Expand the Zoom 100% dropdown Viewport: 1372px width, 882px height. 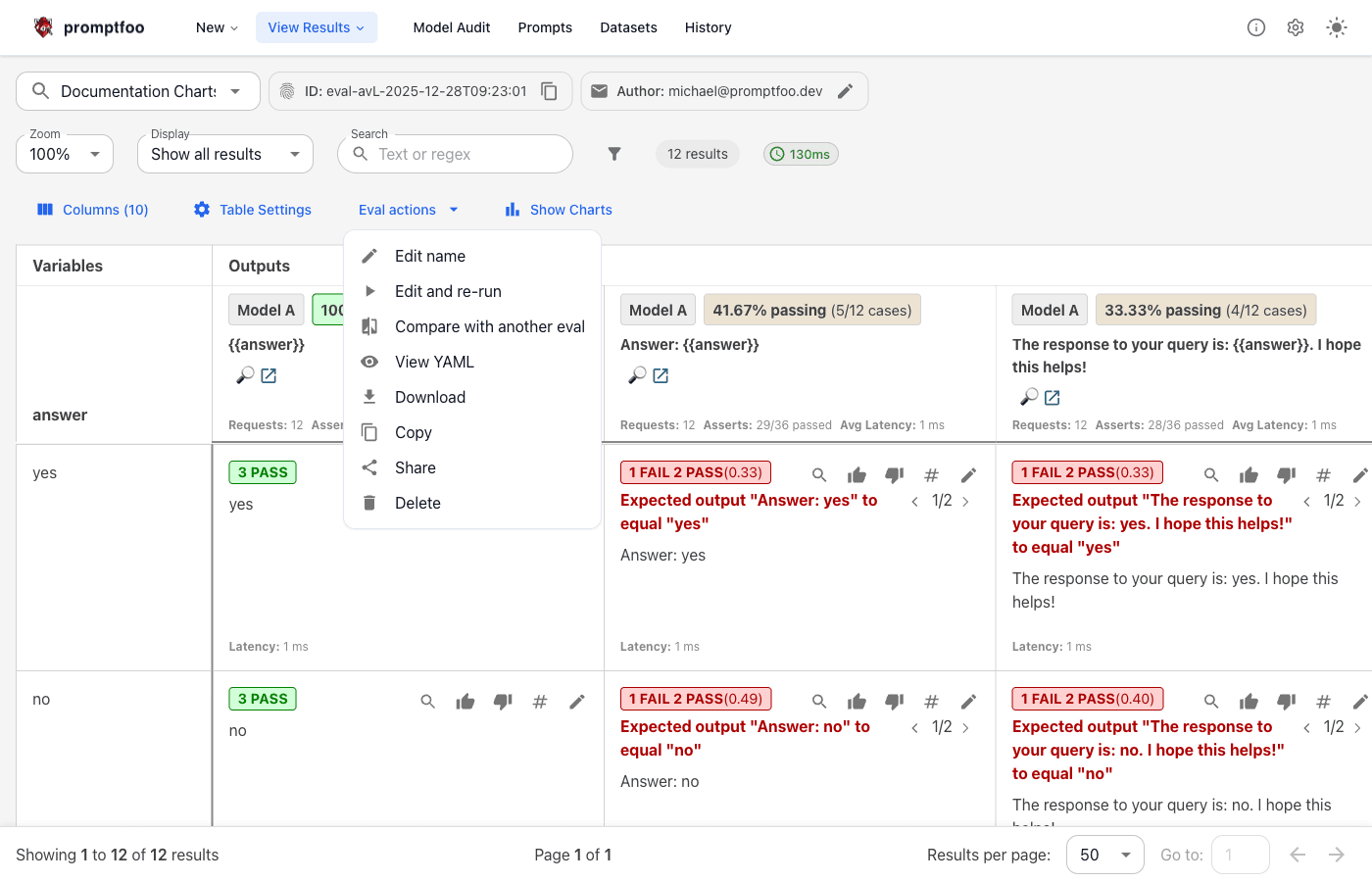coord(64,154)
